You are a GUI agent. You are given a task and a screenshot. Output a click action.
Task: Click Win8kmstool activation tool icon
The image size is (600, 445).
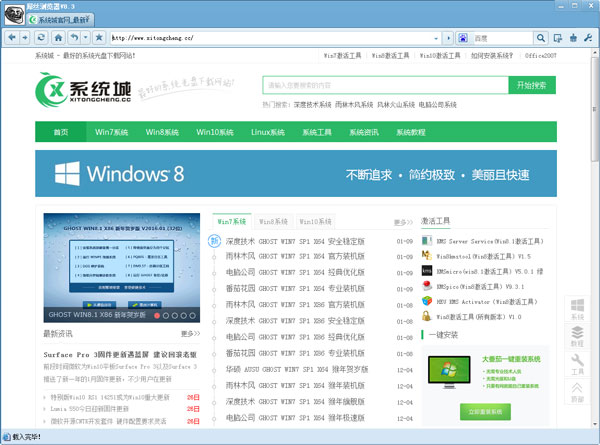[x=427, y=255]
